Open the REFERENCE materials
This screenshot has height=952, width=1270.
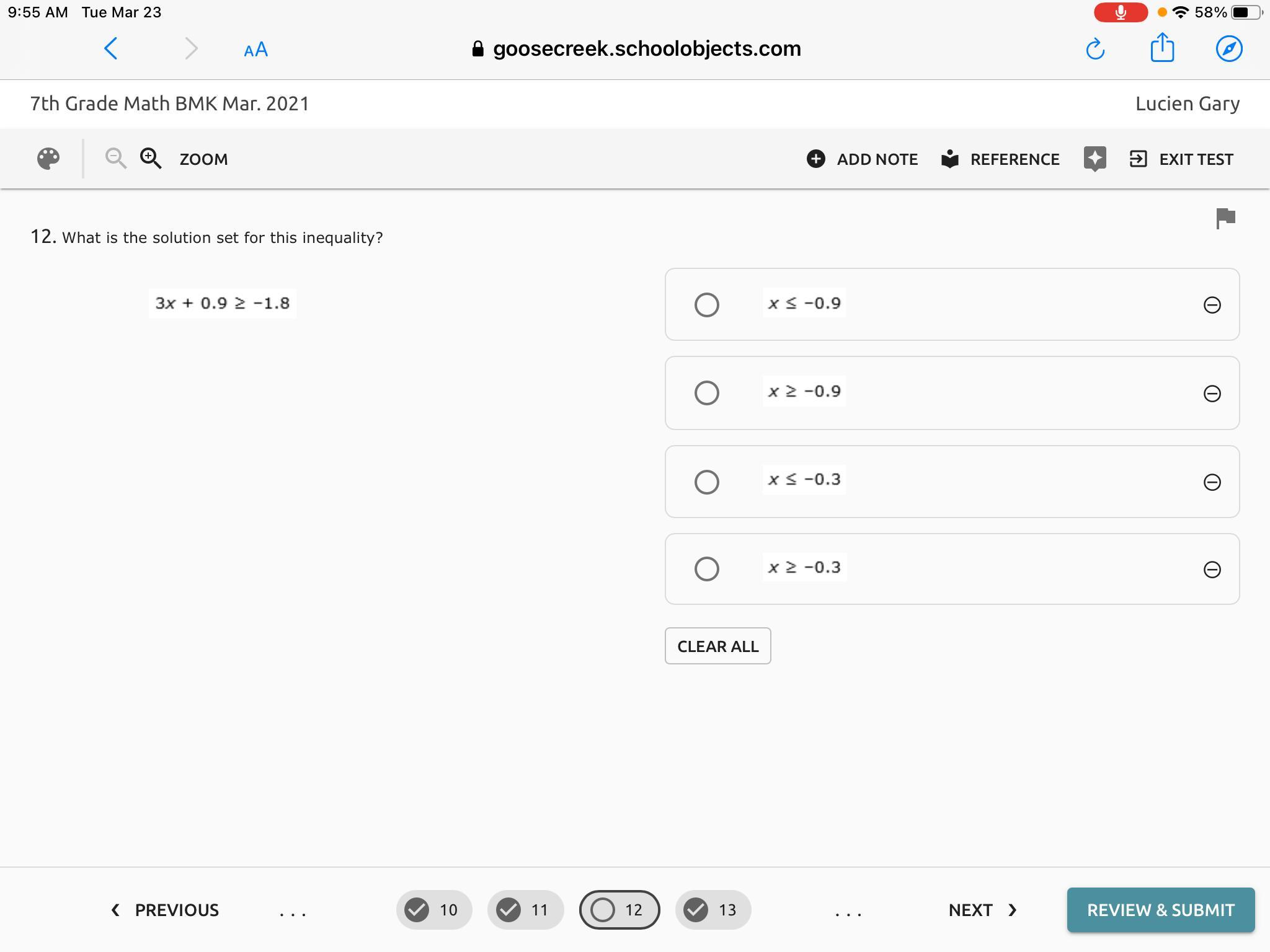1000,159
